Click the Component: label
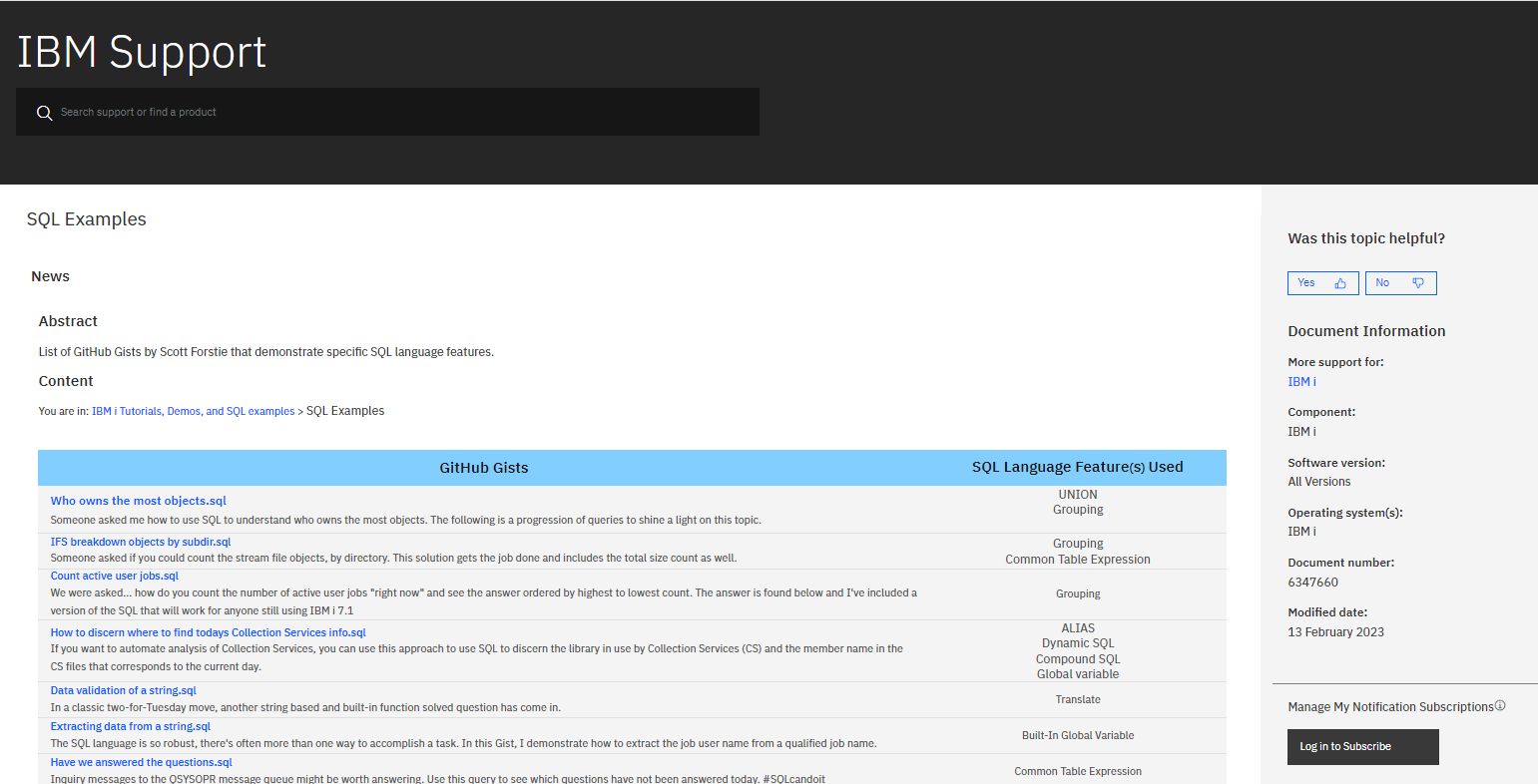Screen dimensions: 1538x784 (x=1321, y=412)
